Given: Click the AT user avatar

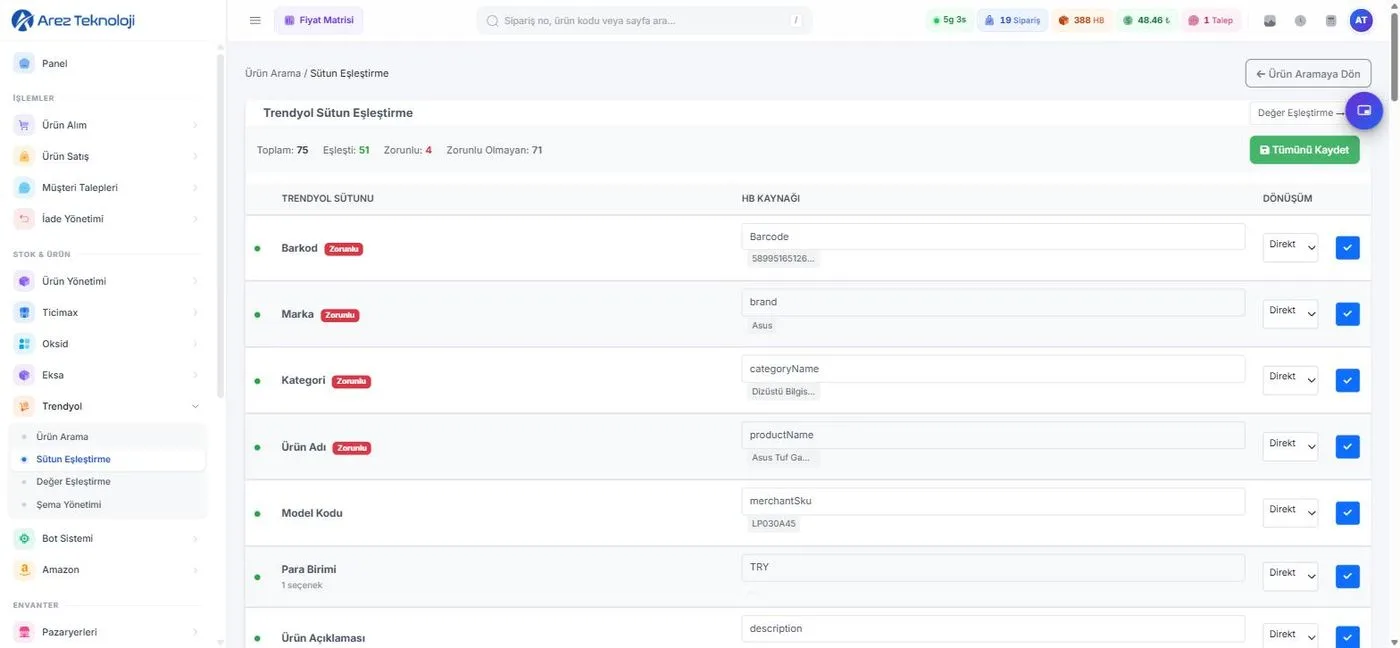Looking at the screenshot, I should pyautogui.click(x=1361, y=20).
